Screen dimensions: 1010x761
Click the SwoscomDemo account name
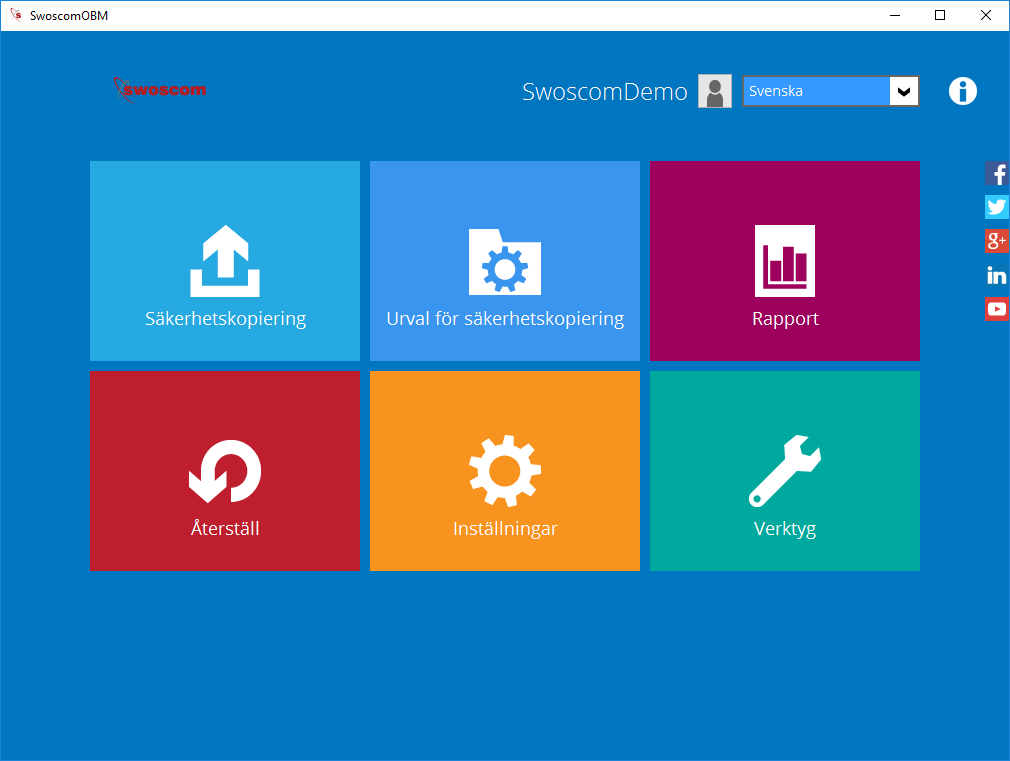(x=605, y=92)
